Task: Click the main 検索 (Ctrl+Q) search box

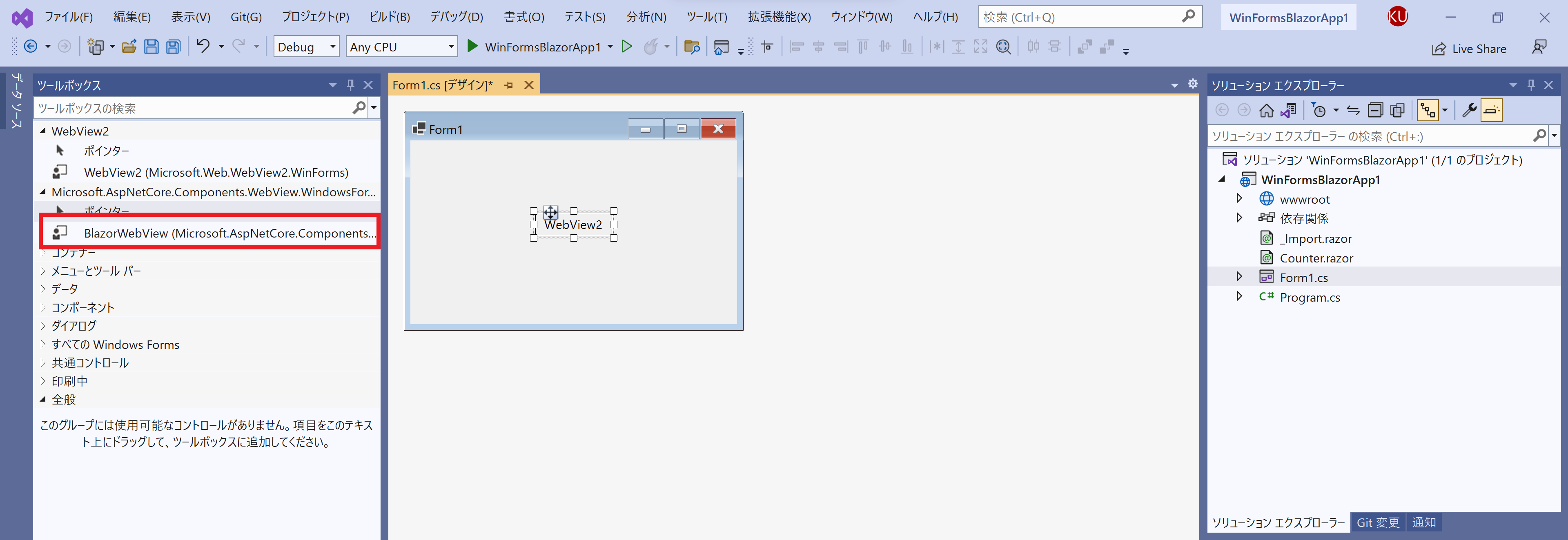Action: point(1089,17)
